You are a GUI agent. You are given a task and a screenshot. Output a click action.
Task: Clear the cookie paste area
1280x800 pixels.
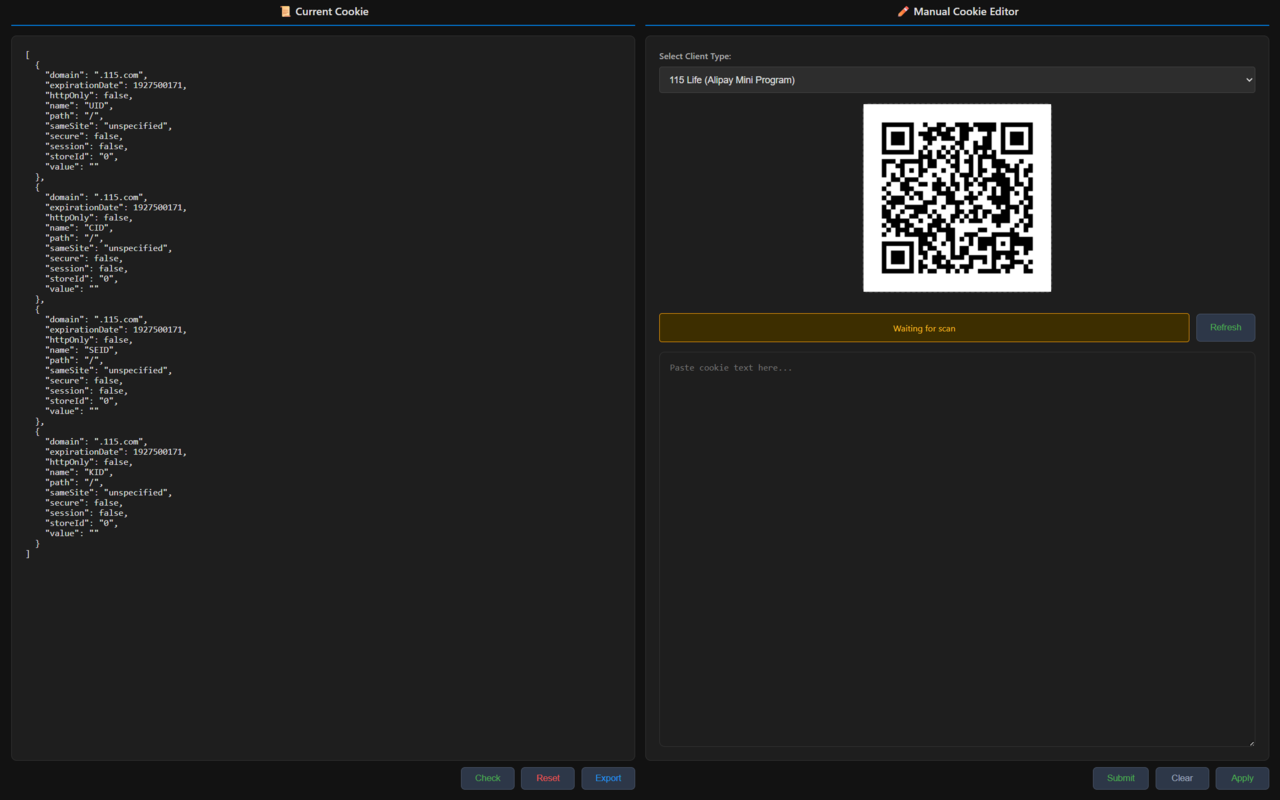pyautogui.click(x=1182, y=778)
